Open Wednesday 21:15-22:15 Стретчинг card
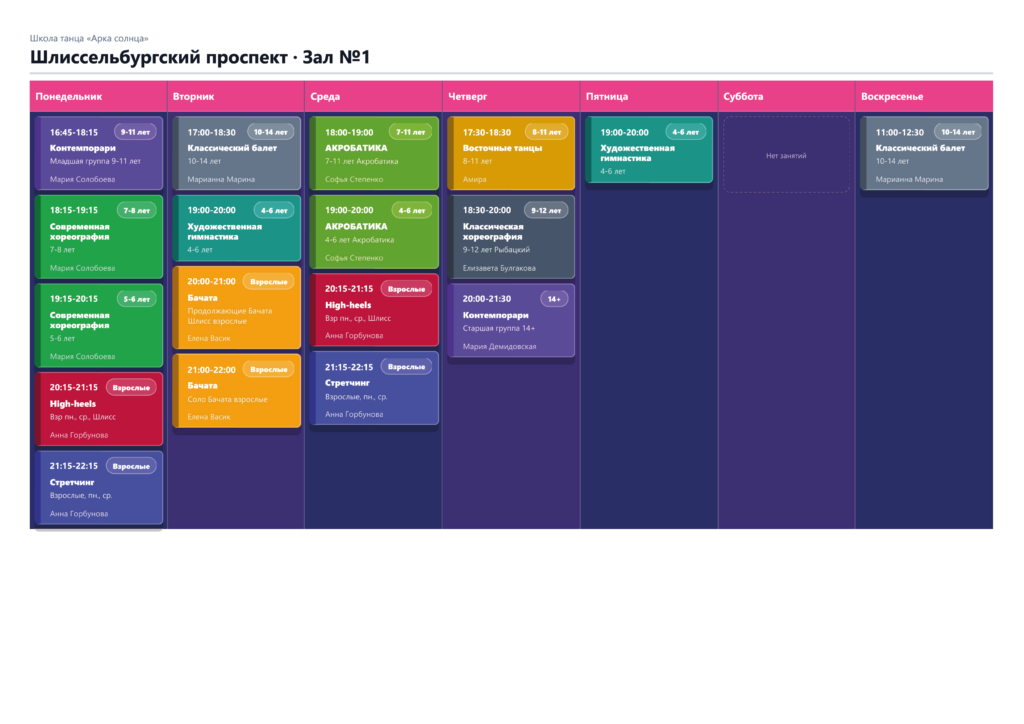Viewport: 1024px width, 724px height. pyautogui.click(x=375, y=388)
